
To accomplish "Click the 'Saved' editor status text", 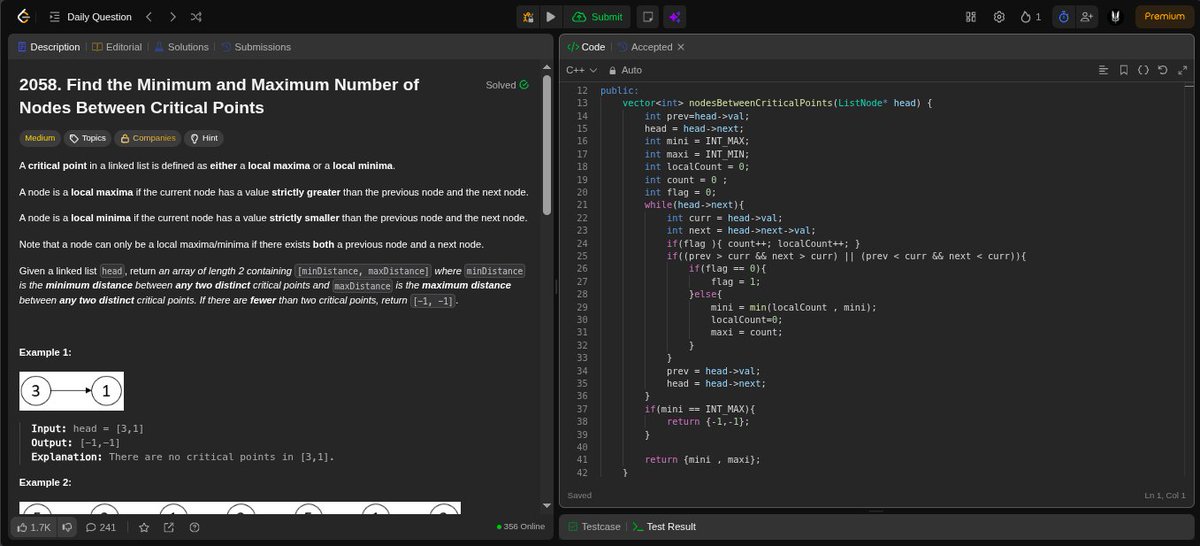I will 579,495.
